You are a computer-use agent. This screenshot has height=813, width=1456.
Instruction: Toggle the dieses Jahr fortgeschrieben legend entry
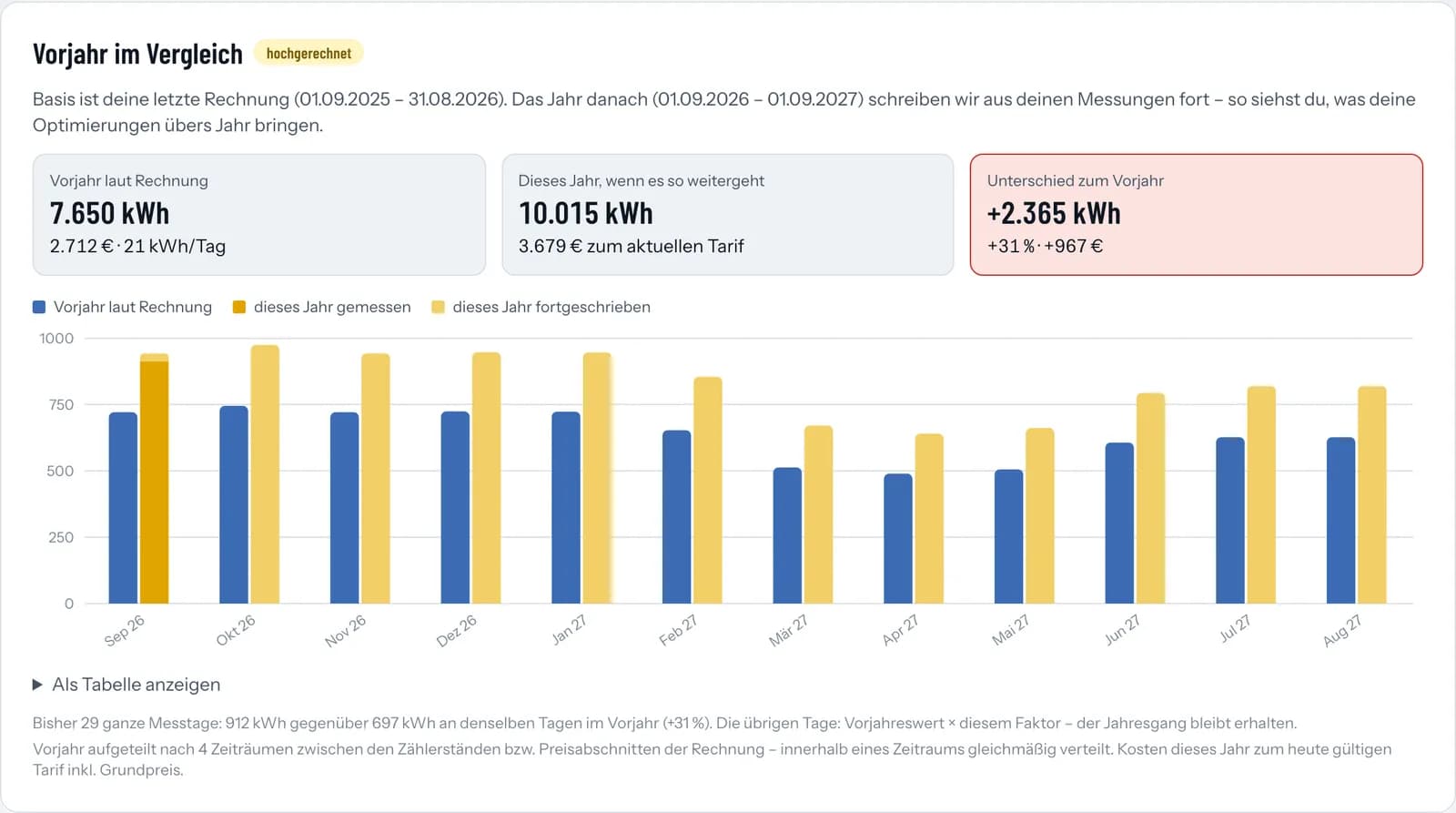(541, 307)
